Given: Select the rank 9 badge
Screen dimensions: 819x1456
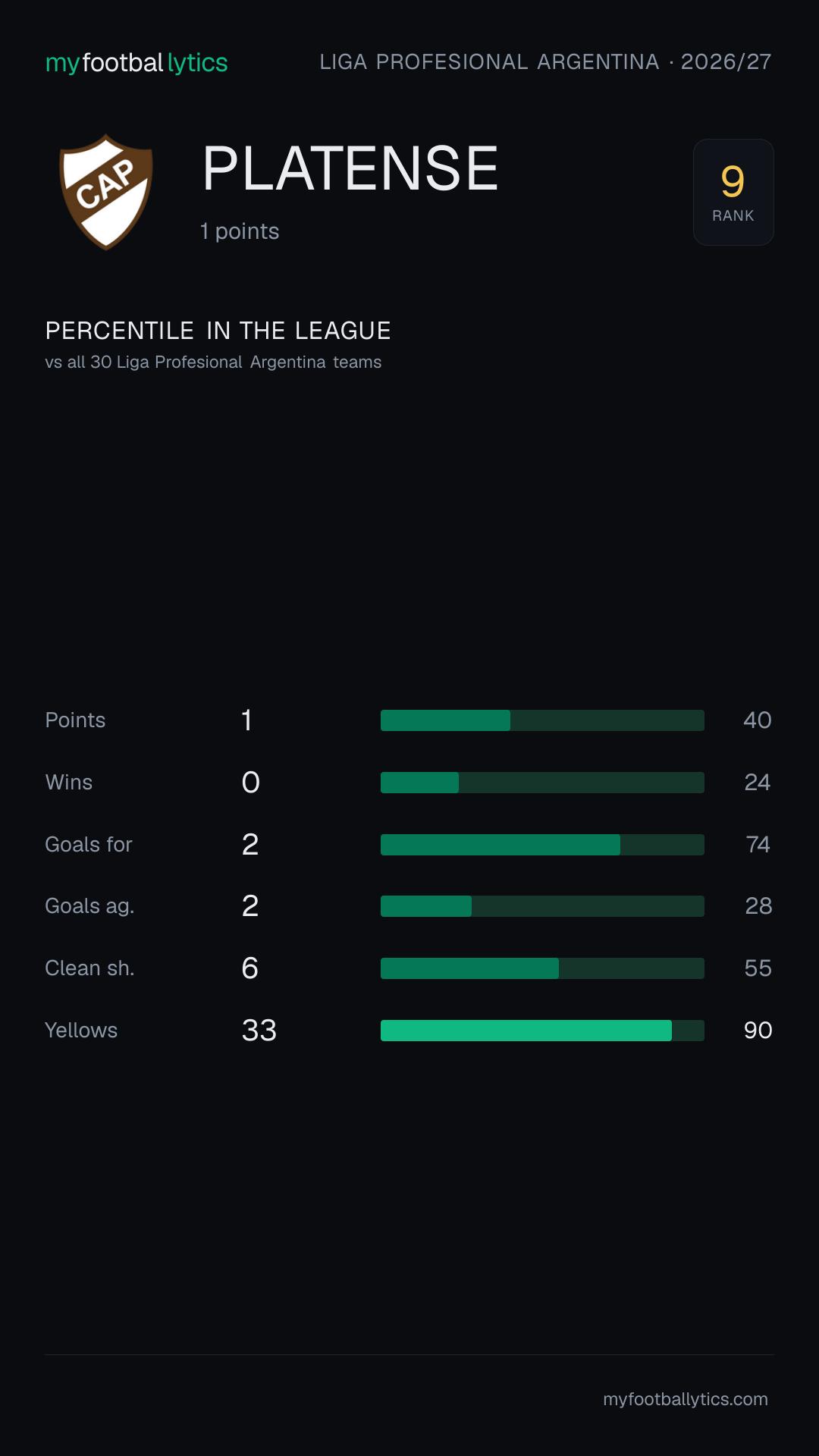Looking at the screenshot, I should tap(733, 192).
